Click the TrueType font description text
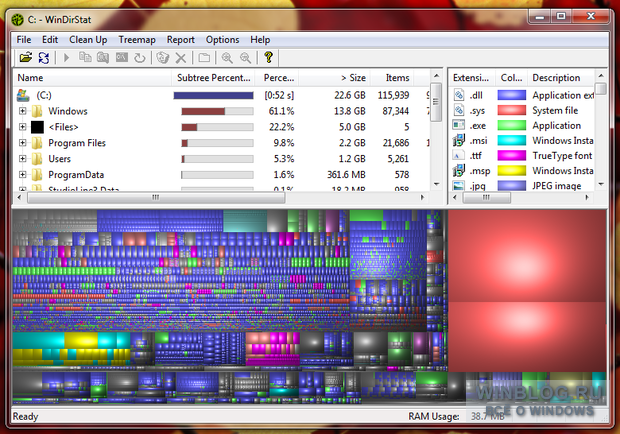This screenshot has height=434, width=620. (x=562, y=156)
